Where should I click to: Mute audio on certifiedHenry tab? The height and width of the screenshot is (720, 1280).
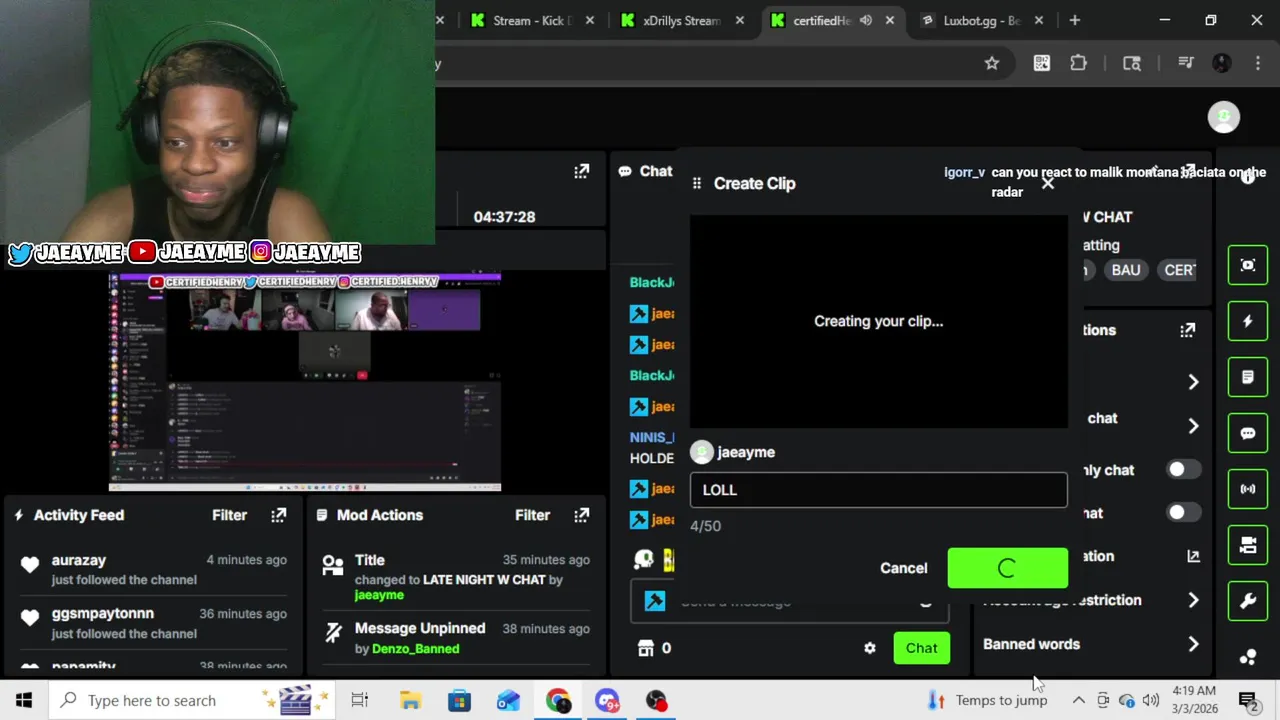coord(866,20)
